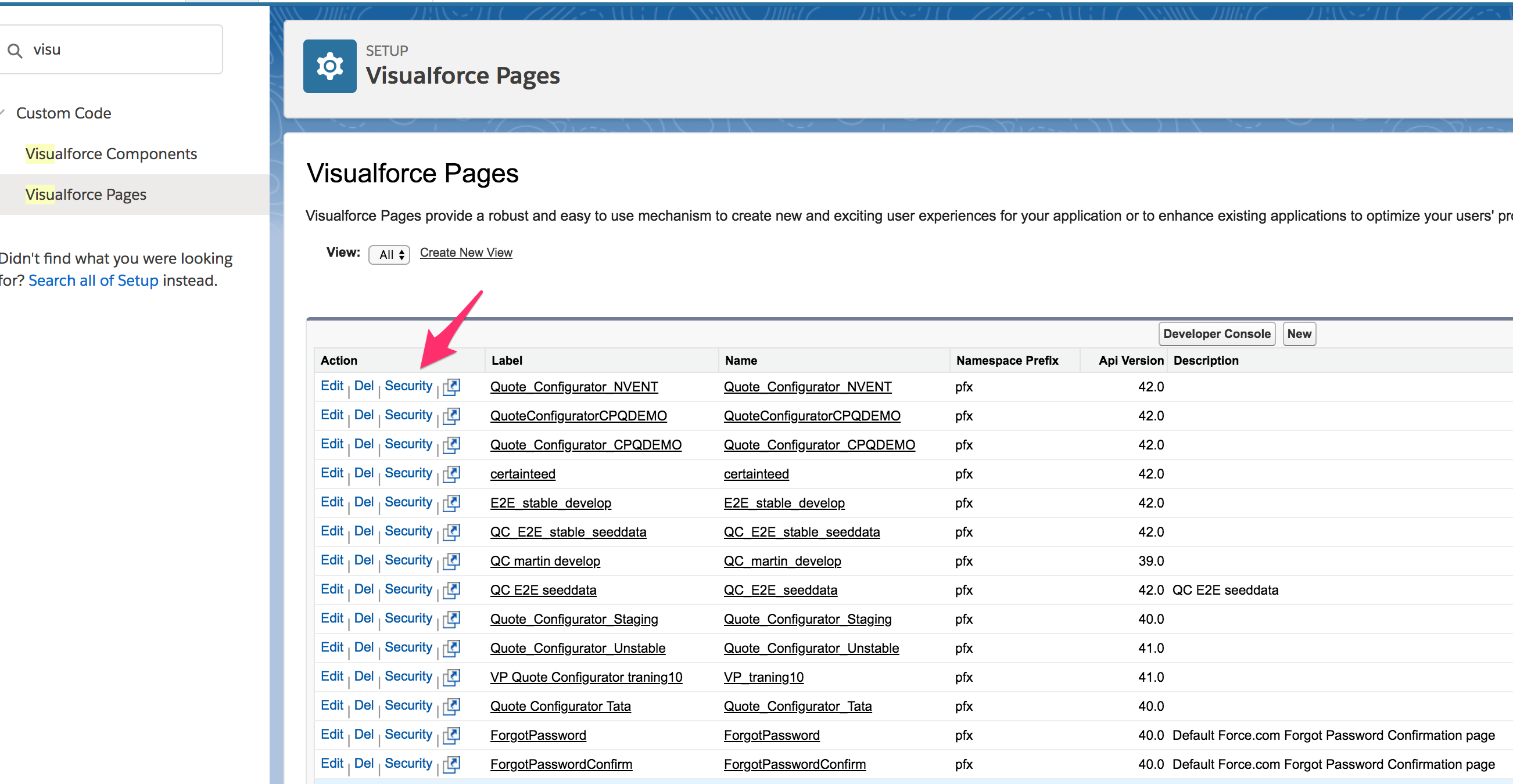Image resolution: width=1513 pixels, height=784 pixels.
Task: Click inside the Quick Find search field
Action: click(112, 49)
